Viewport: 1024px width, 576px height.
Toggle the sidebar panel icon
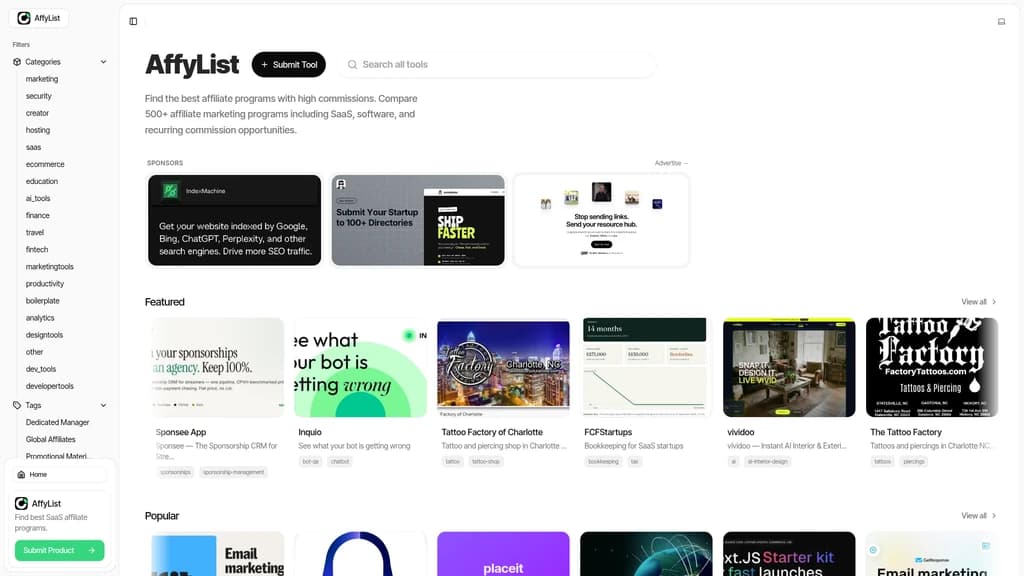(133, 22)
